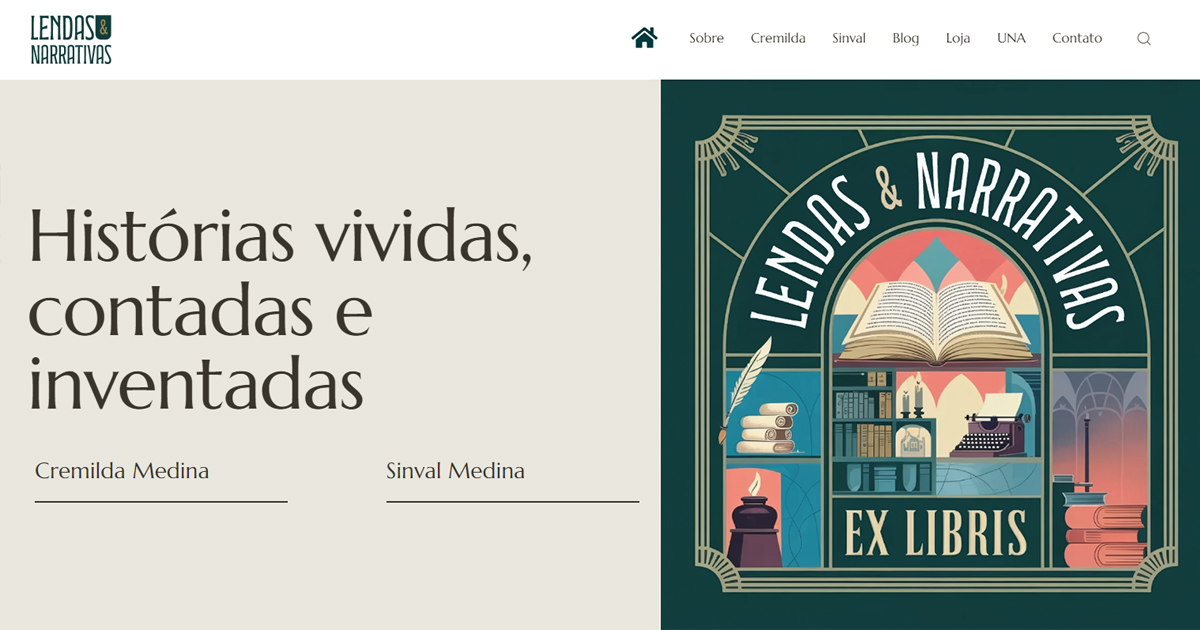Image resolution: width=1200 pixels, height=630 pixels.
Task: Click the Histórias vividas headline text
Action: [280, 310]
